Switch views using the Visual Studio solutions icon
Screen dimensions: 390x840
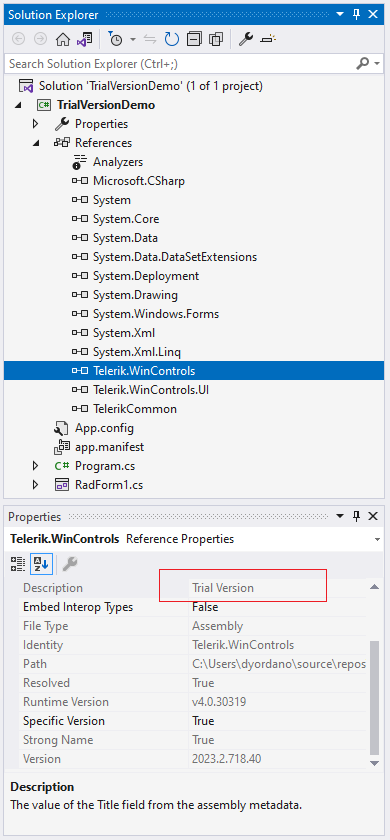84,39
